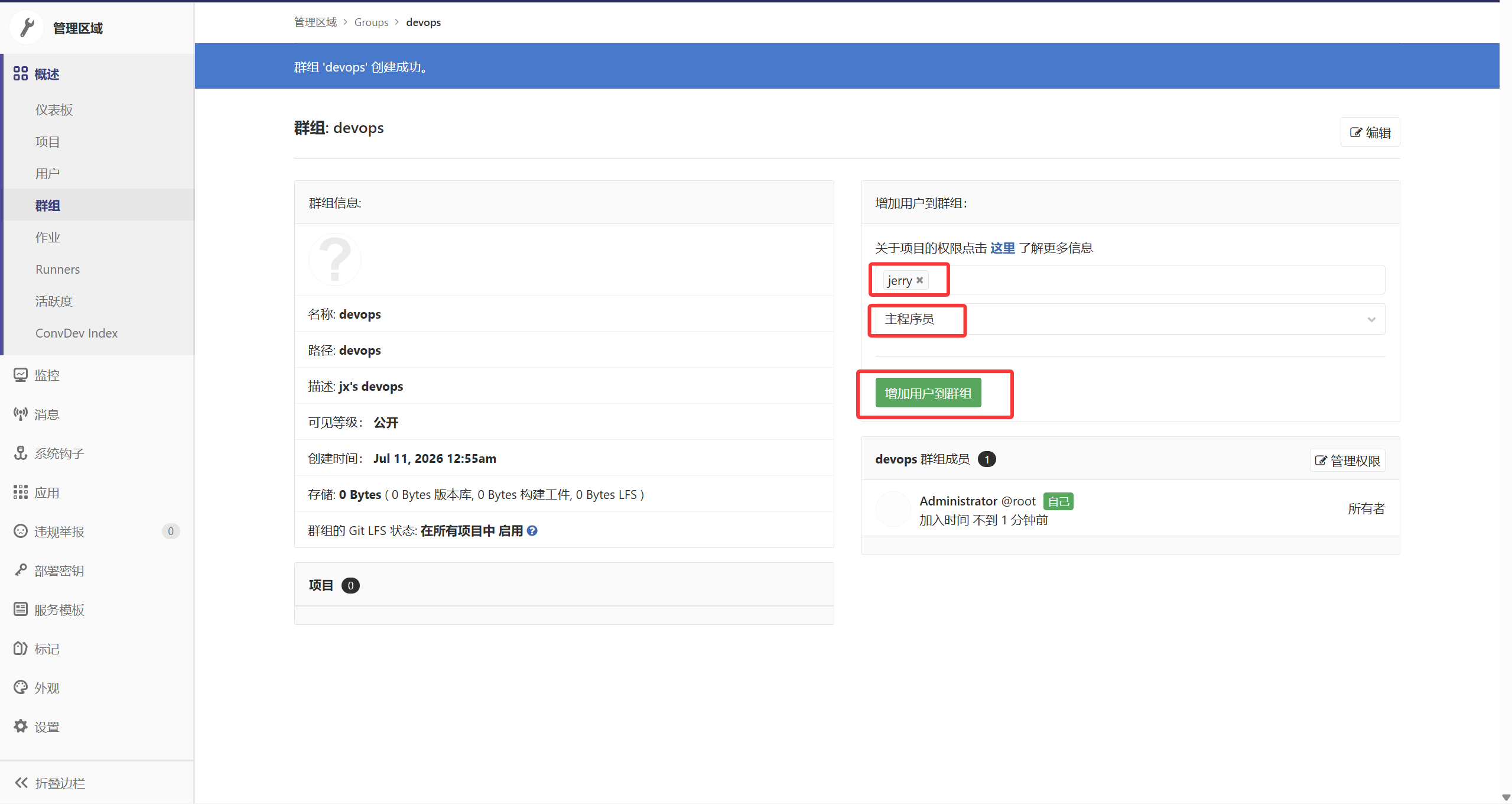1512x804 pixels.
Task: Click devops breadcrumb link
Action: [x=423, y=22]
